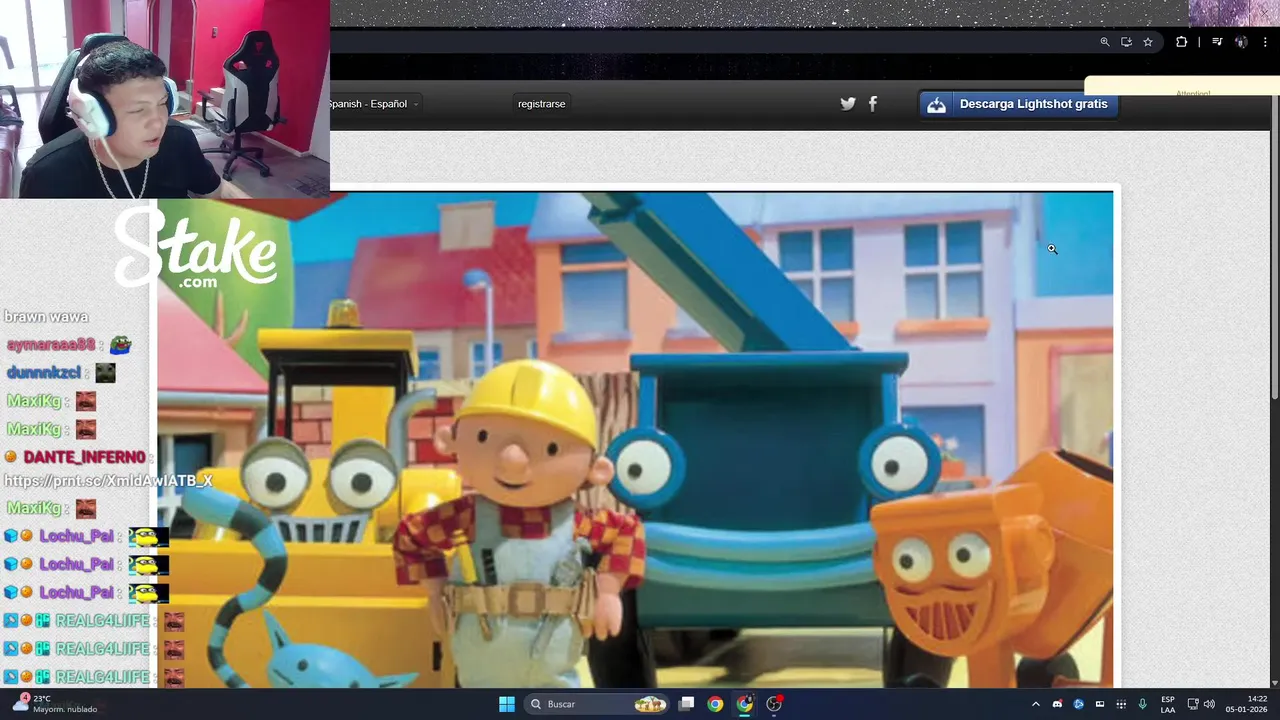Click aymaraaa88 username in chat
Image resolution: width=1280 pixels, height=720 pixels.
click(51, 345)
